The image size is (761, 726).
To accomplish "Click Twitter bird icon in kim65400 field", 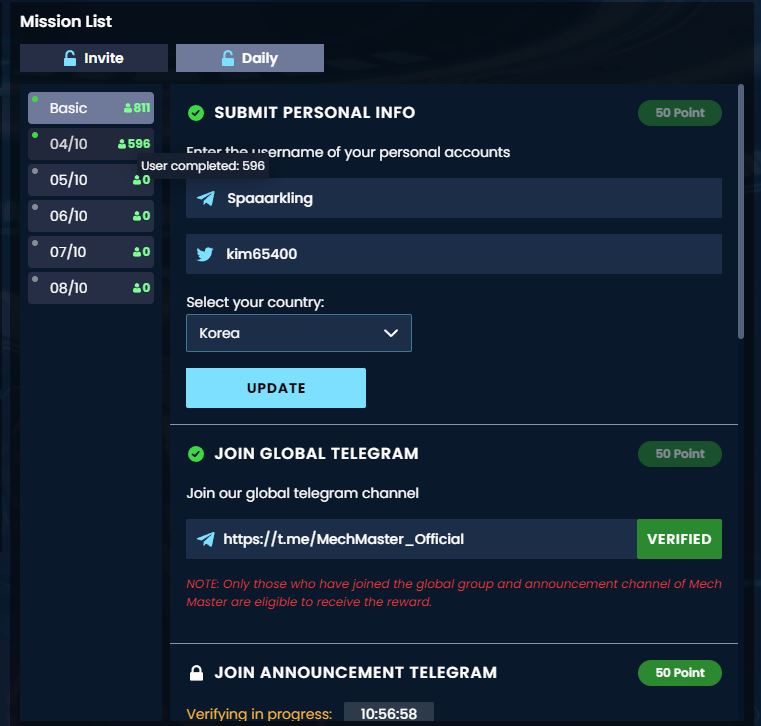I will 205,254.
